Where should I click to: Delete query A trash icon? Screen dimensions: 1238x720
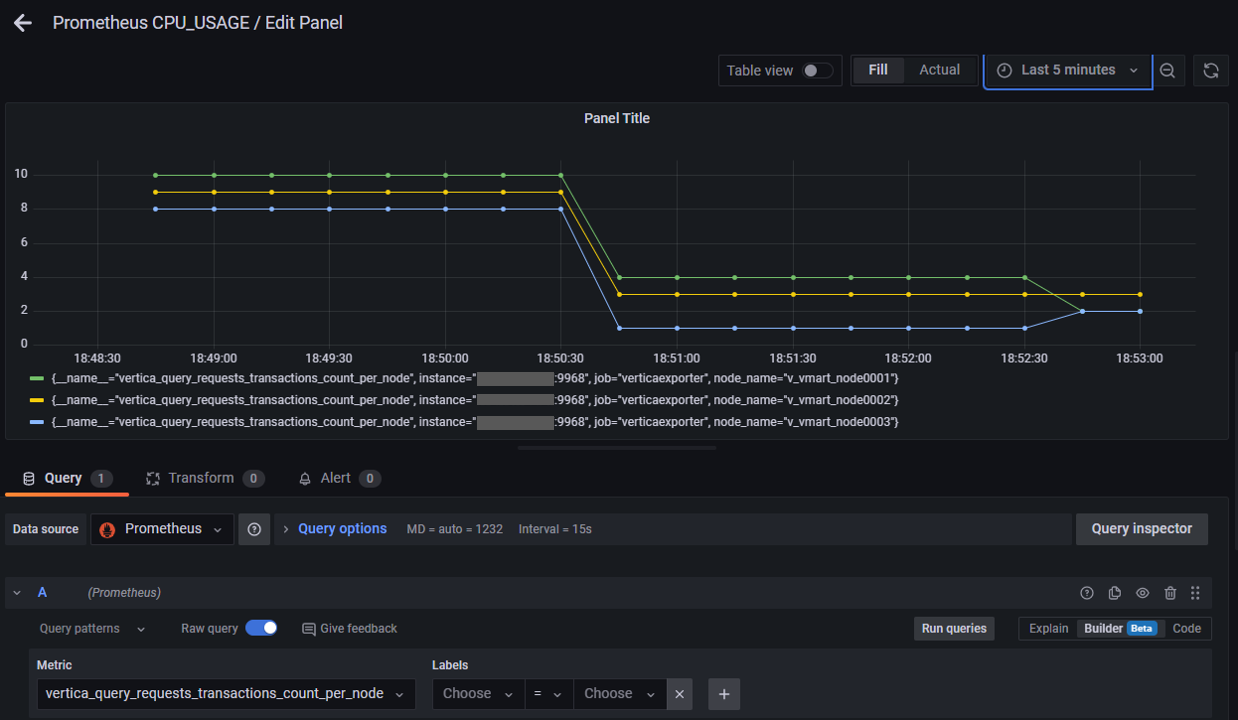click(x=1170, y=593)
